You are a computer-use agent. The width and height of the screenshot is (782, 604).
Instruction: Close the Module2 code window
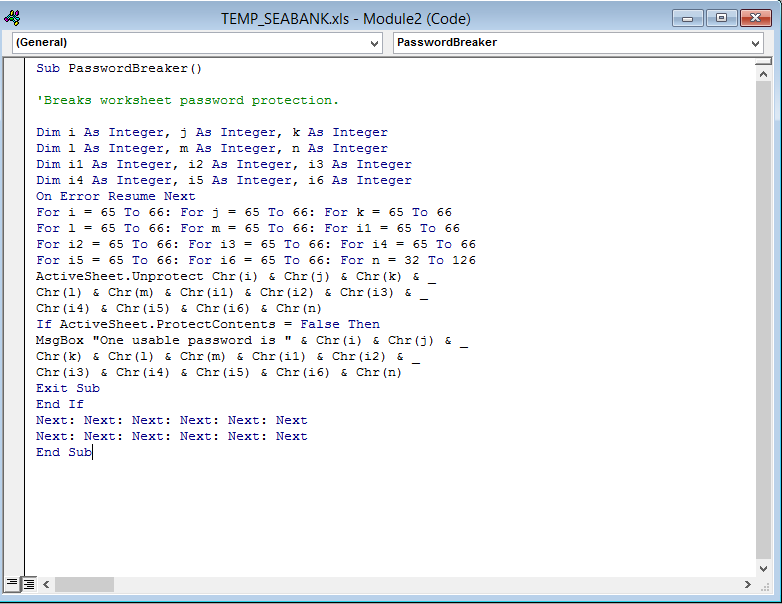pyautogui.click(x=755, y=18)
